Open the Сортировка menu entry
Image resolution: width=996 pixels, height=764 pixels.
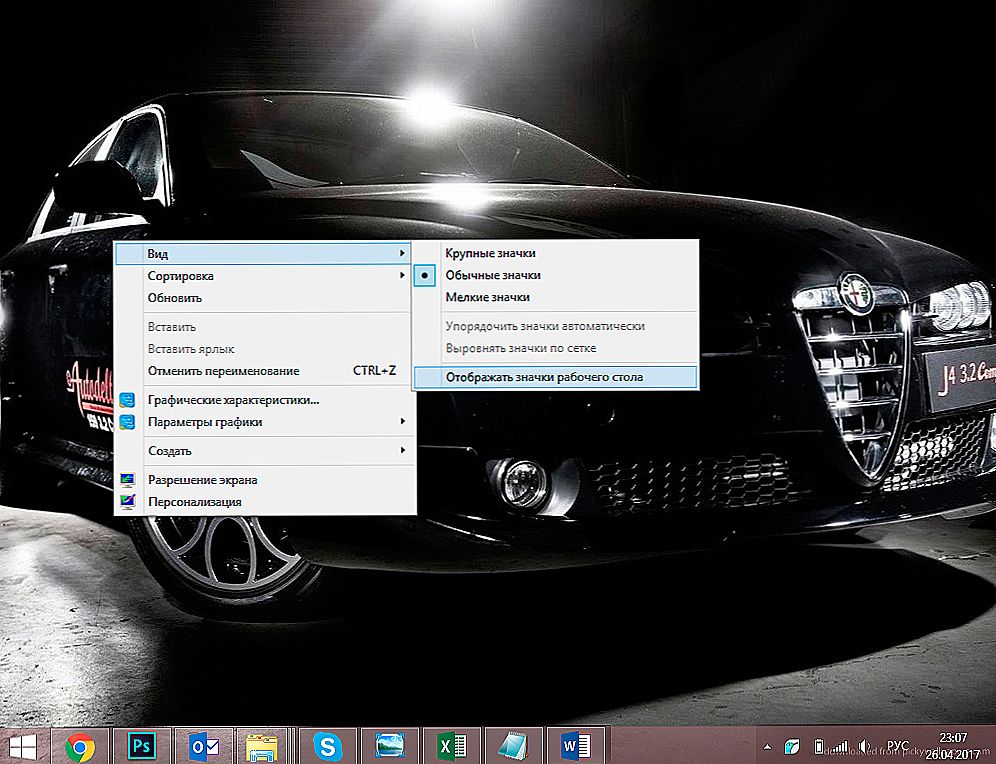pos(264,276)
